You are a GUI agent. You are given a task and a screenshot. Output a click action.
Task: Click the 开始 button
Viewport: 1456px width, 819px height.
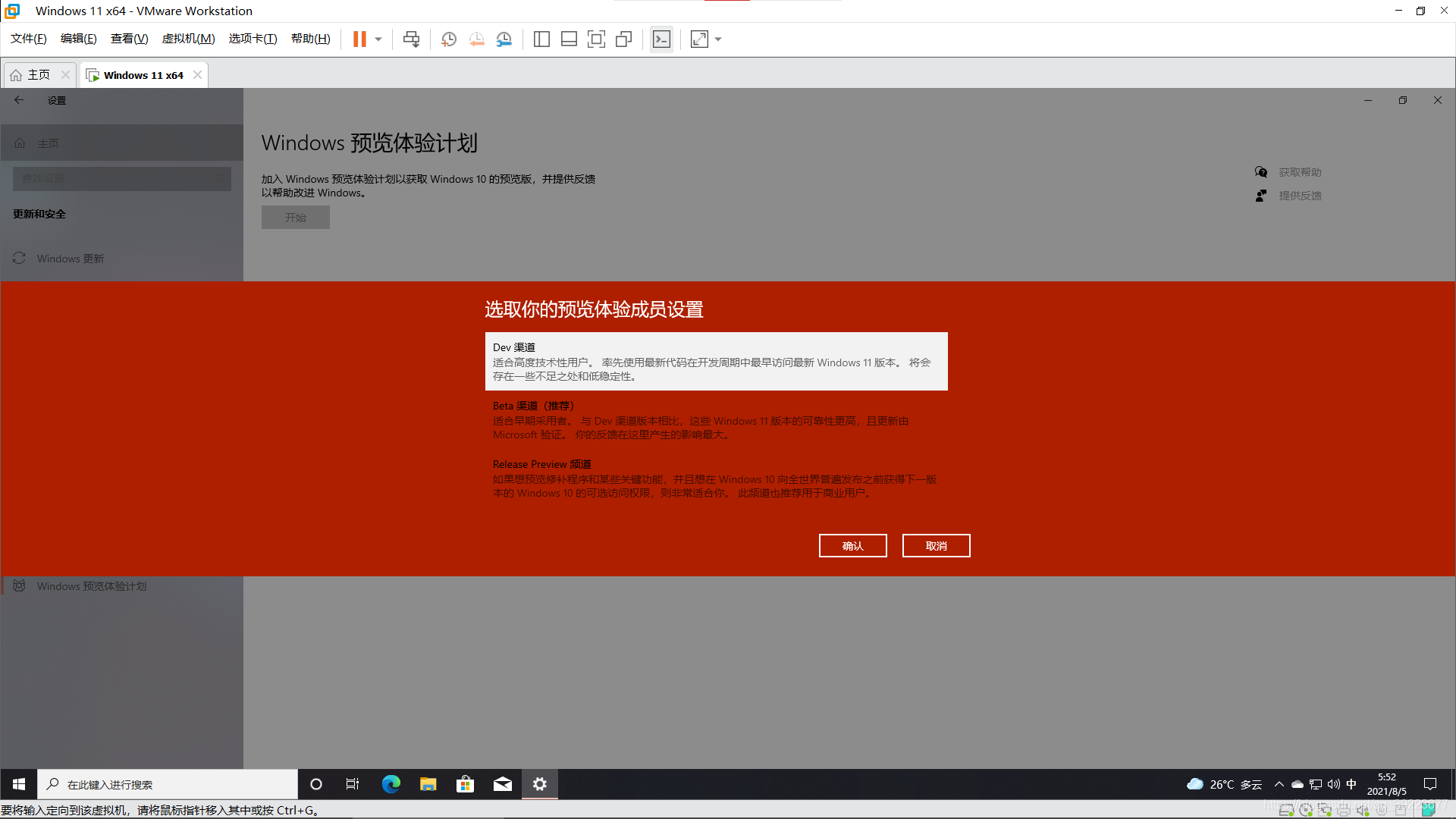(x=296, y=218)
